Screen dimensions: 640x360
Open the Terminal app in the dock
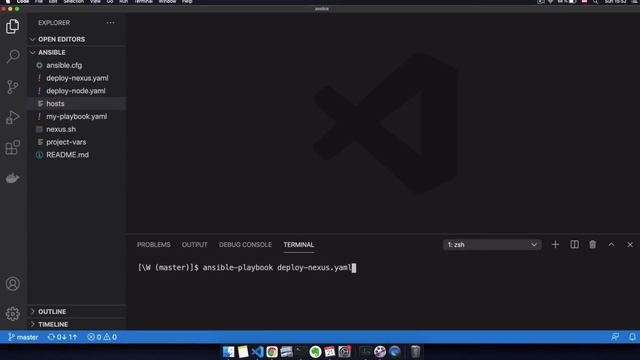[301, 351]
